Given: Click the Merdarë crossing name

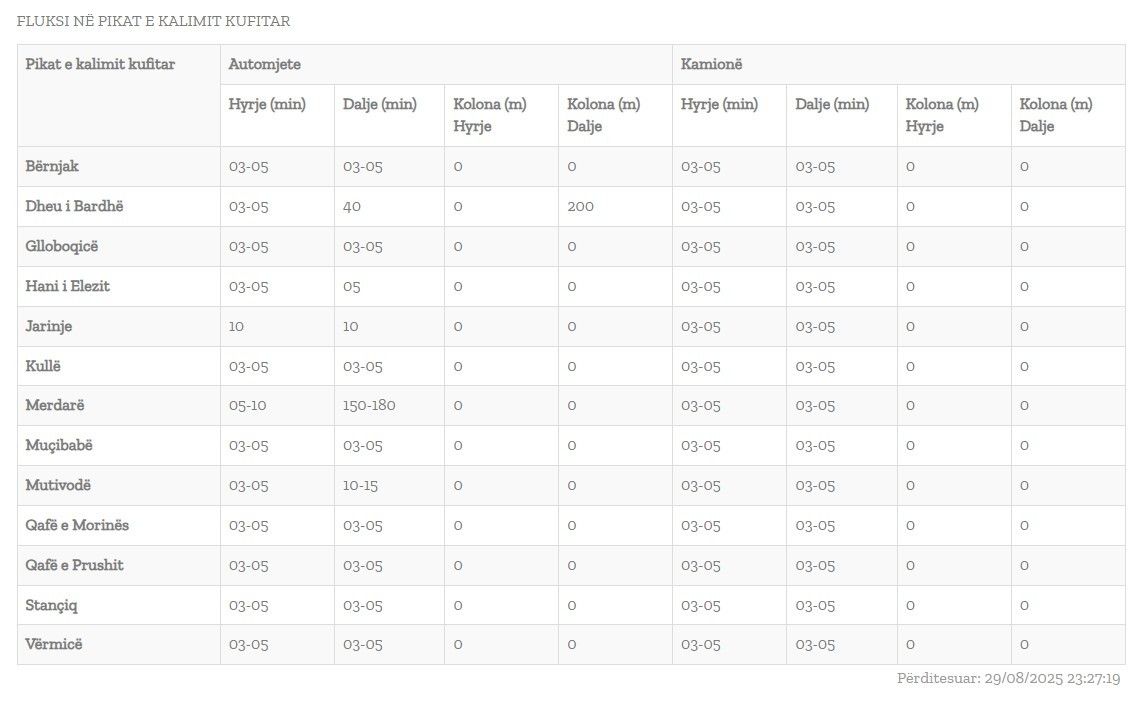Looking at the screenshot, I should (x=55, y=405).
